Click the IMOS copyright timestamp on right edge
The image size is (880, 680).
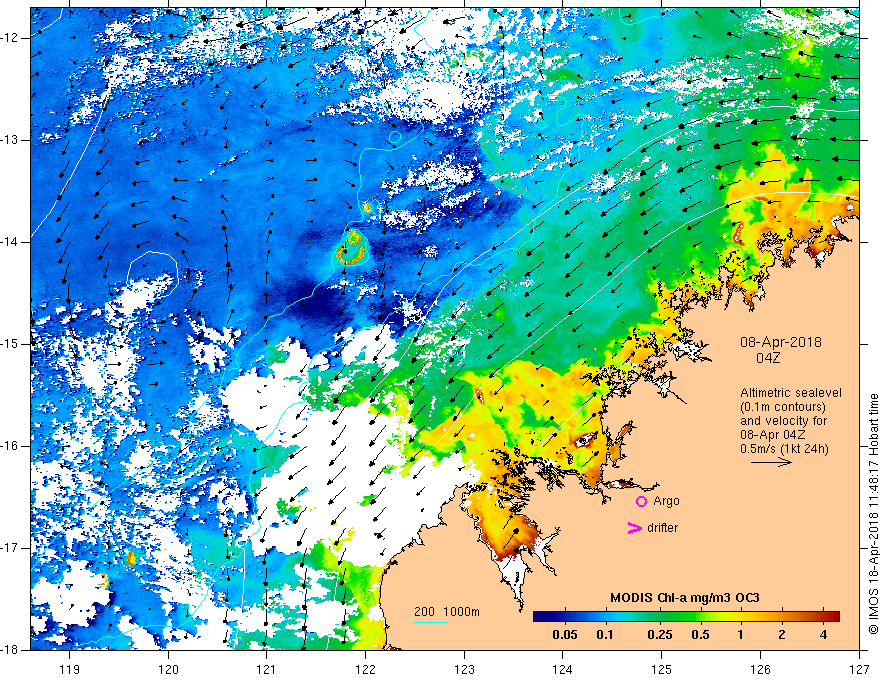pos(873,514)
